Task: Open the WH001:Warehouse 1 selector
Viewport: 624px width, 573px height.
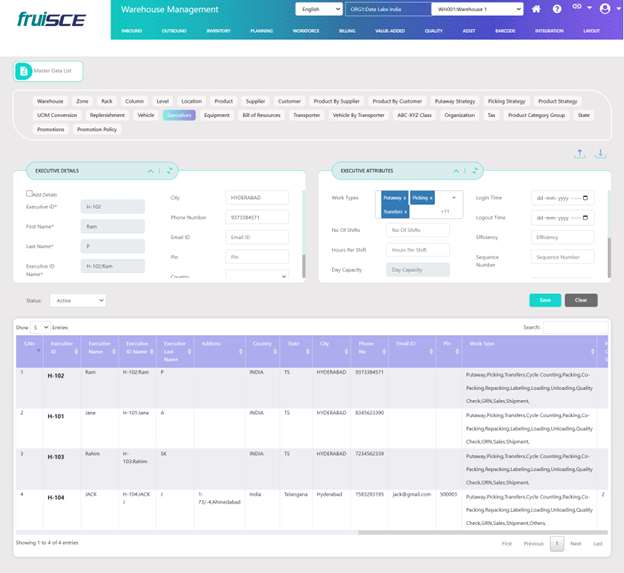Action: (x=477, y=9)
